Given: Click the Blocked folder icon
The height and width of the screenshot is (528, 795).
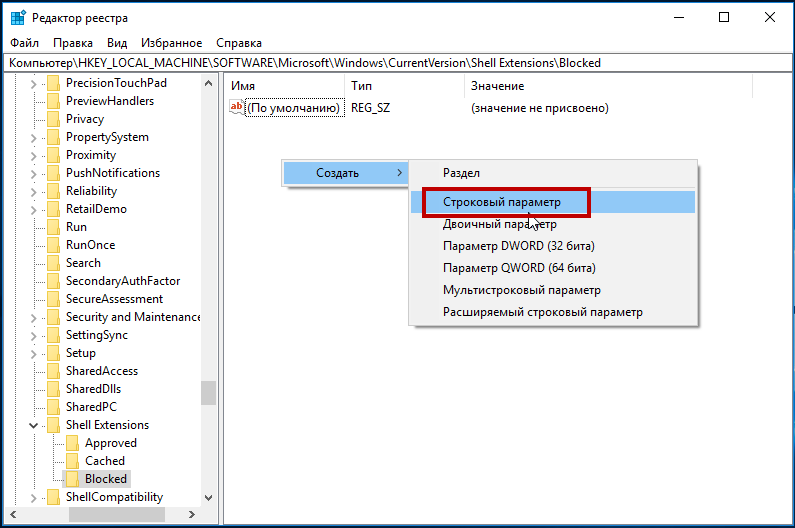Looking at the screenshot, I should pos(73,479).
